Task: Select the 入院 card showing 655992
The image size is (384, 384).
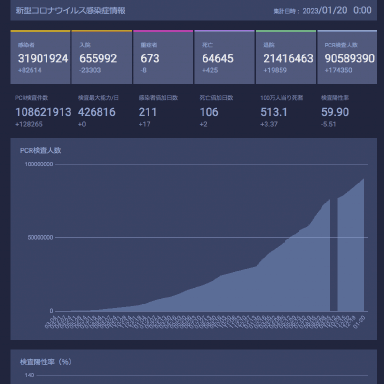Action: 102,57
